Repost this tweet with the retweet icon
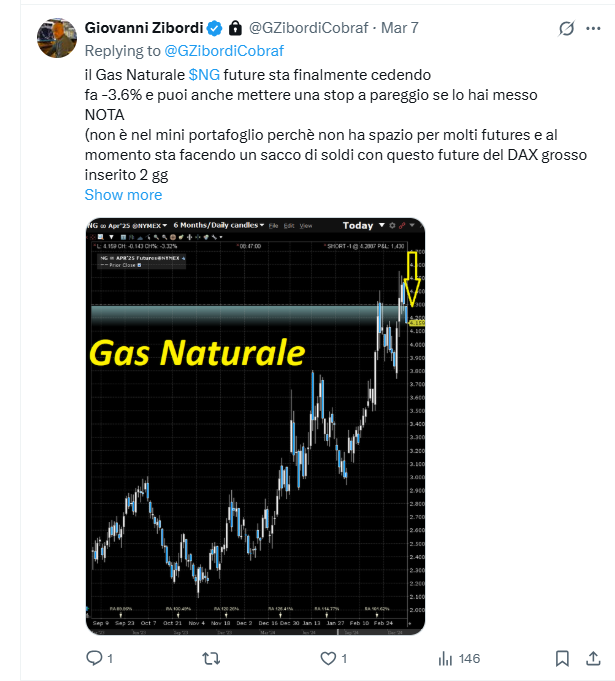 (211, 658)
